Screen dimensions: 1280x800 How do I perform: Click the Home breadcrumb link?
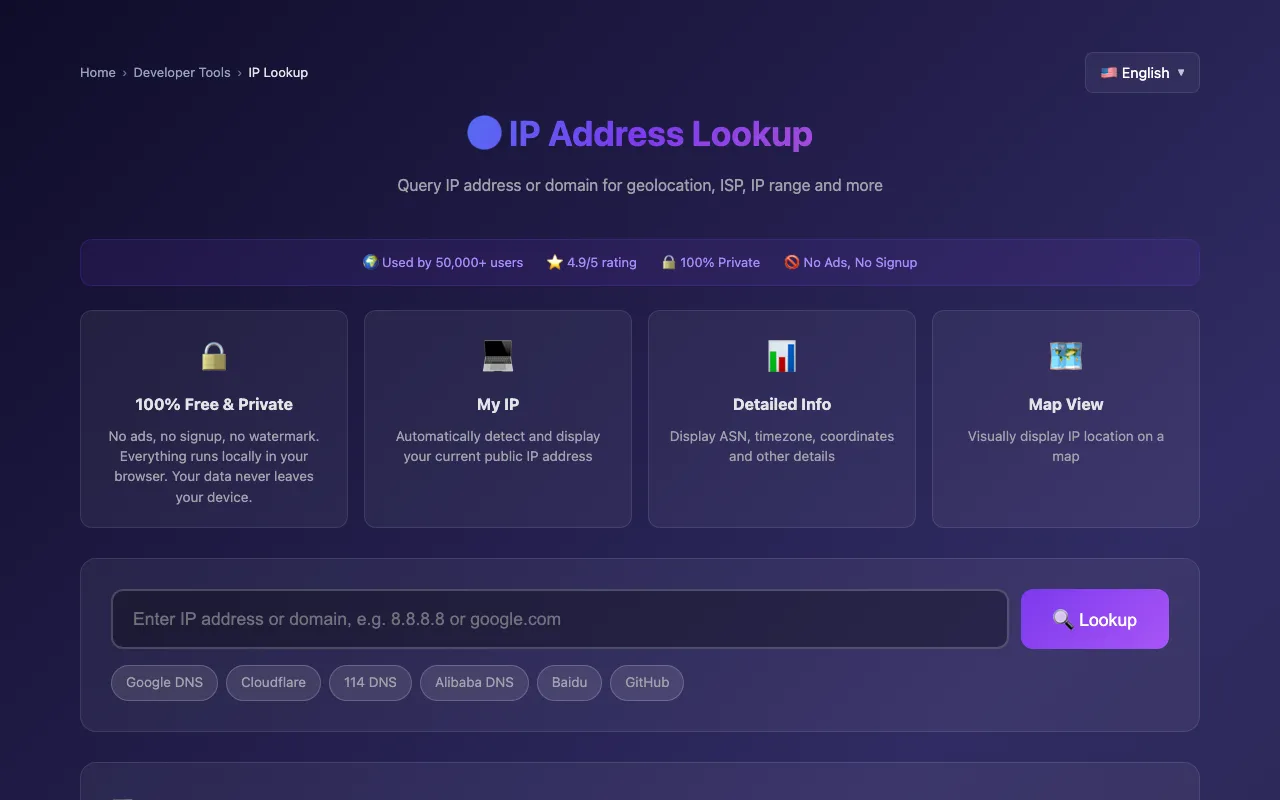pos(98,72)
